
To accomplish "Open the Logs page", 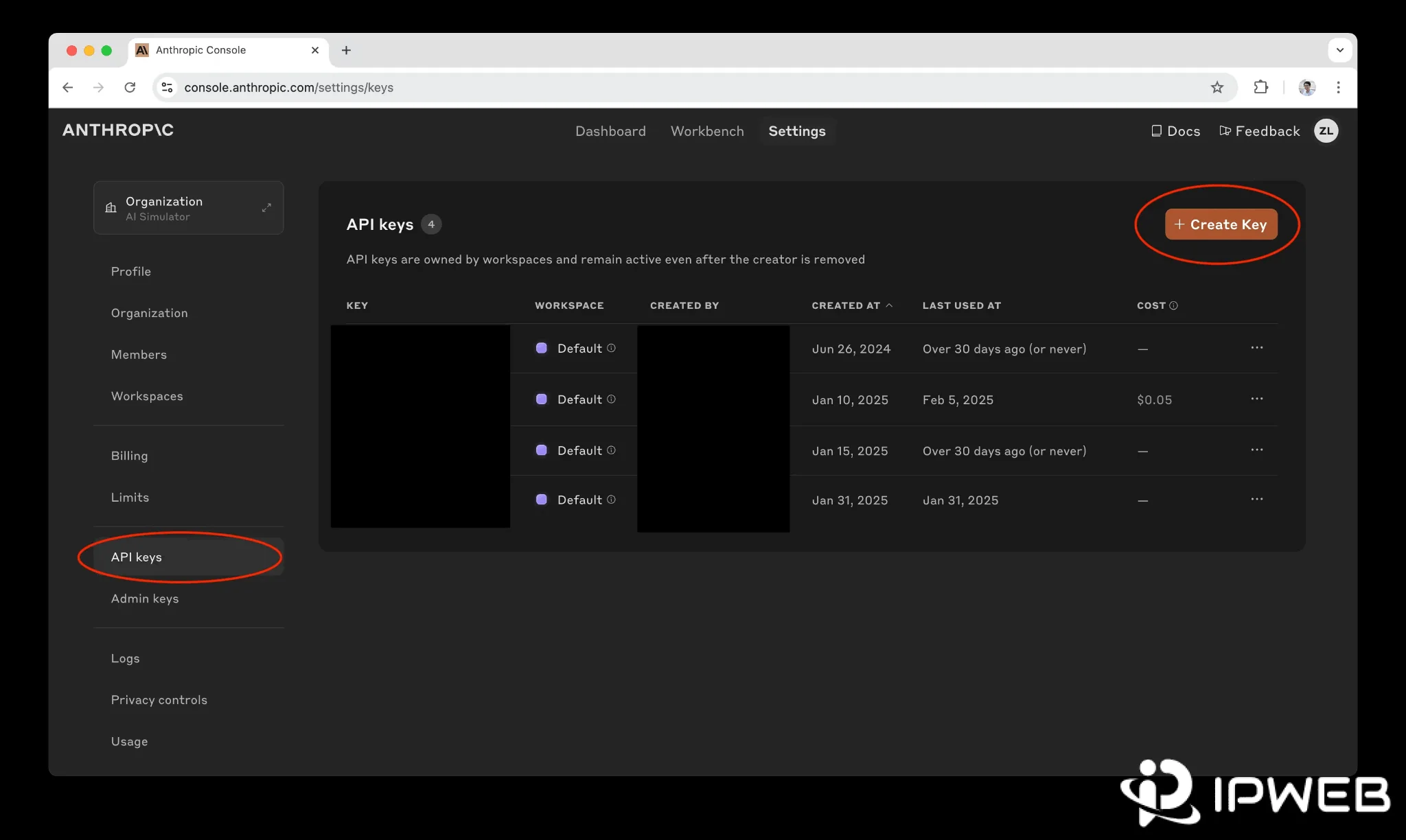I will pyautogui.click(x=125, y=658).
